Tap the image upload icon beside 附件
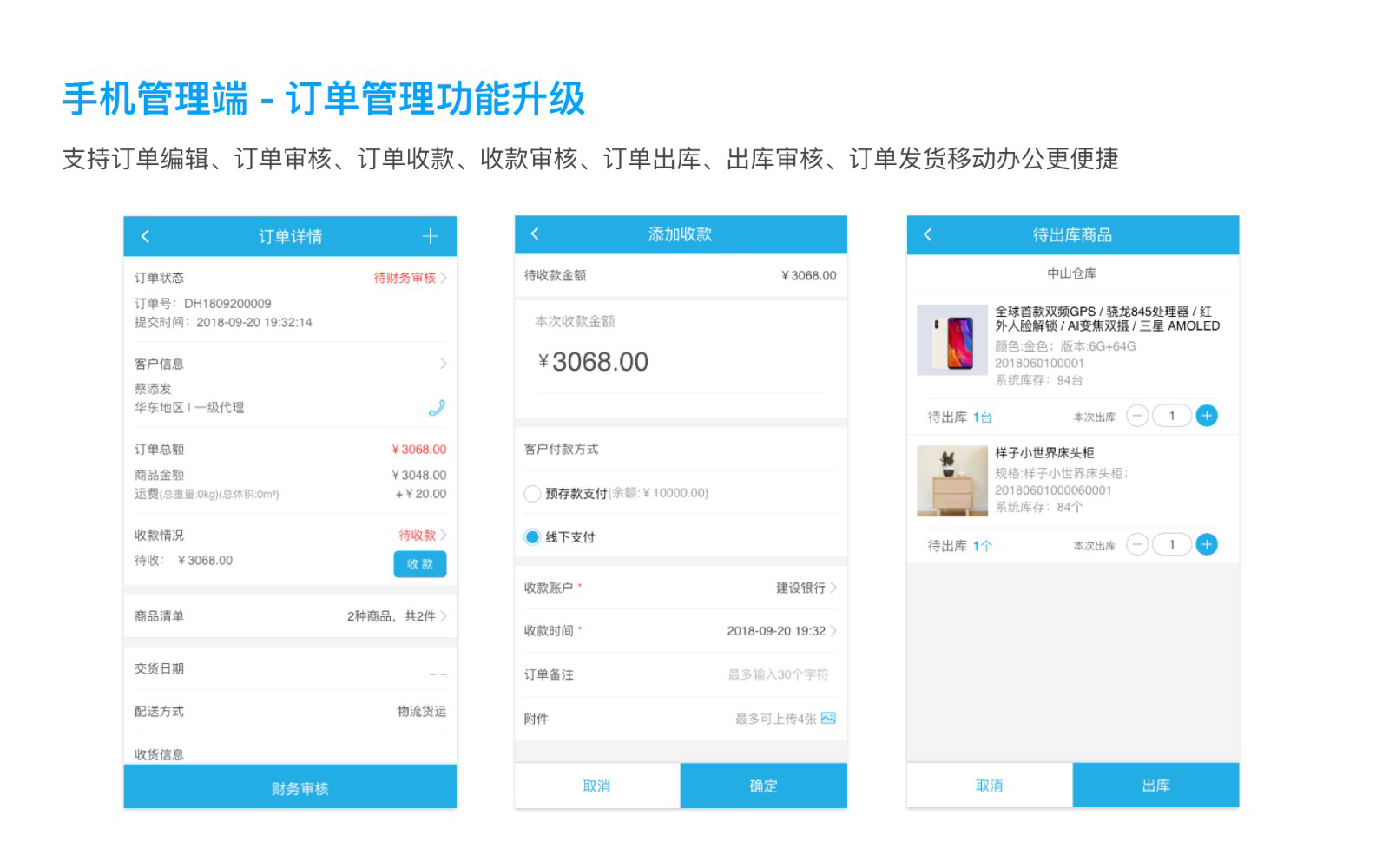 (x=828, y=718)
